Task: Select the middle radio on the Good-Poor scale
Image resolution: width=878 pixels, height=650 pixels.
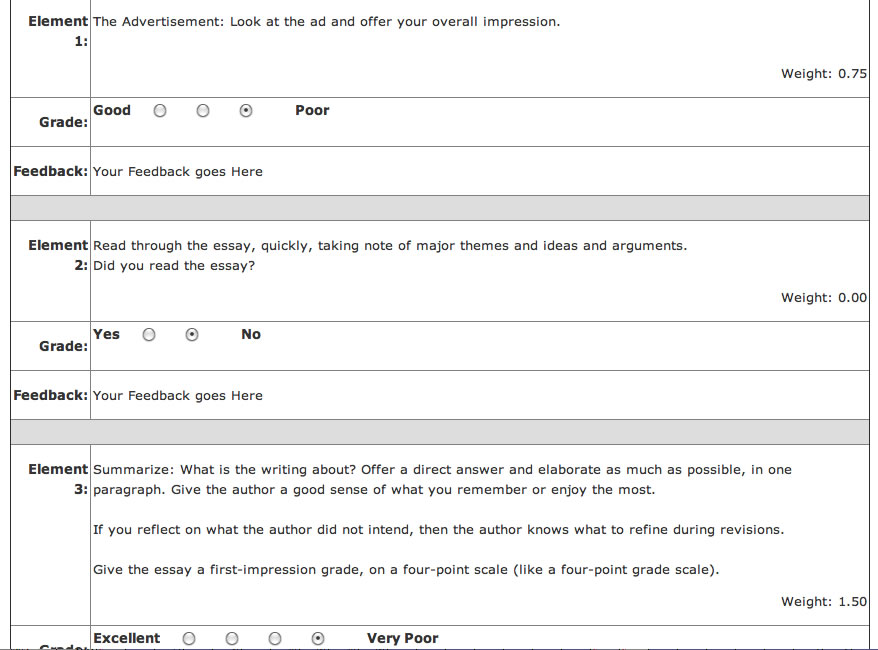Action: tap(203, 110)
